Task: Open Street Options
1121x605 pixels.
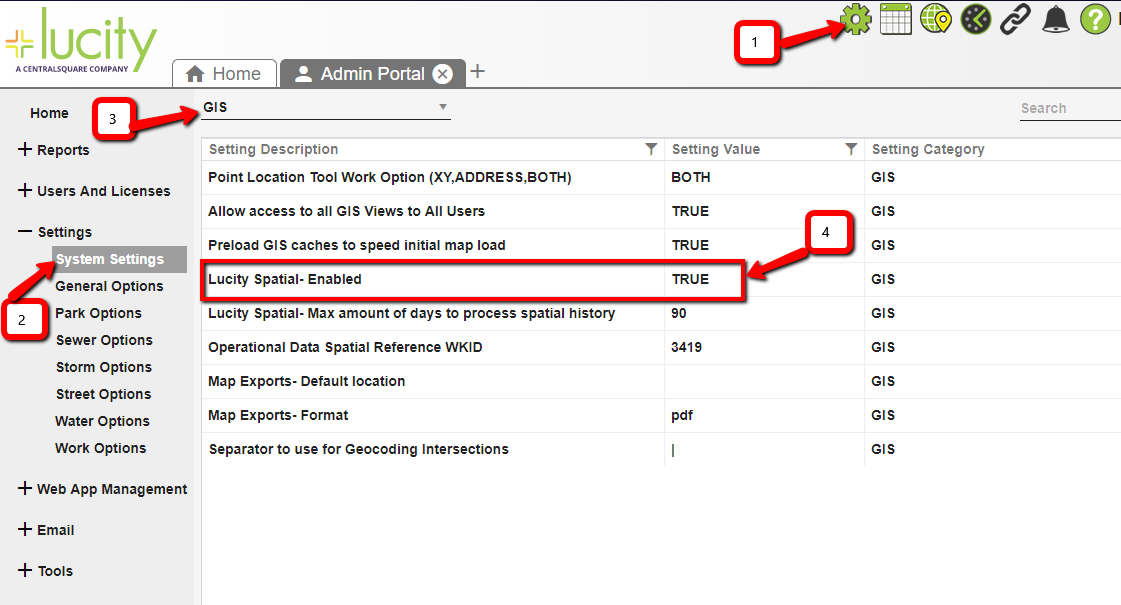Action: click(x=104, y=394)
